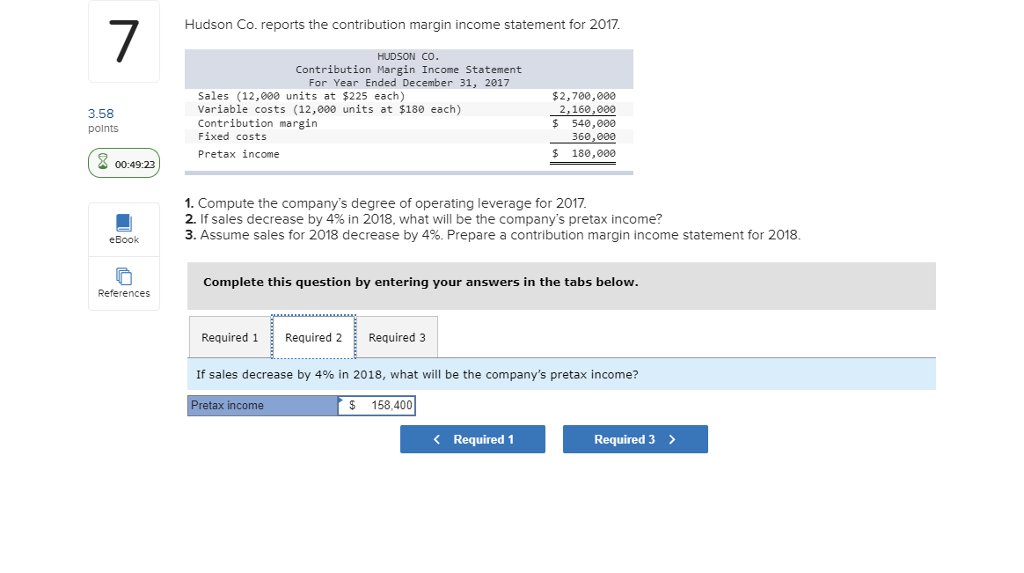Click the Contribution margin row label
Image resolution: width=1024 pixels, height=573 pixels.
(257, 123)
